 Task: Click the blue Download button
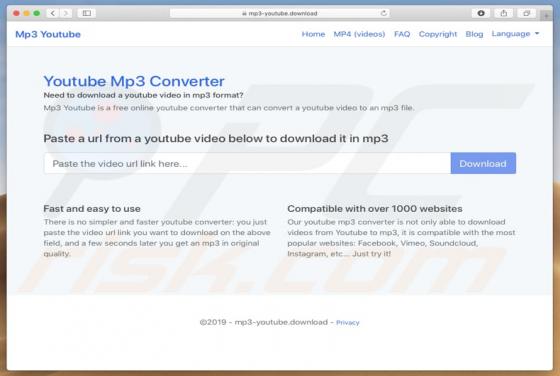click(483, 164)
